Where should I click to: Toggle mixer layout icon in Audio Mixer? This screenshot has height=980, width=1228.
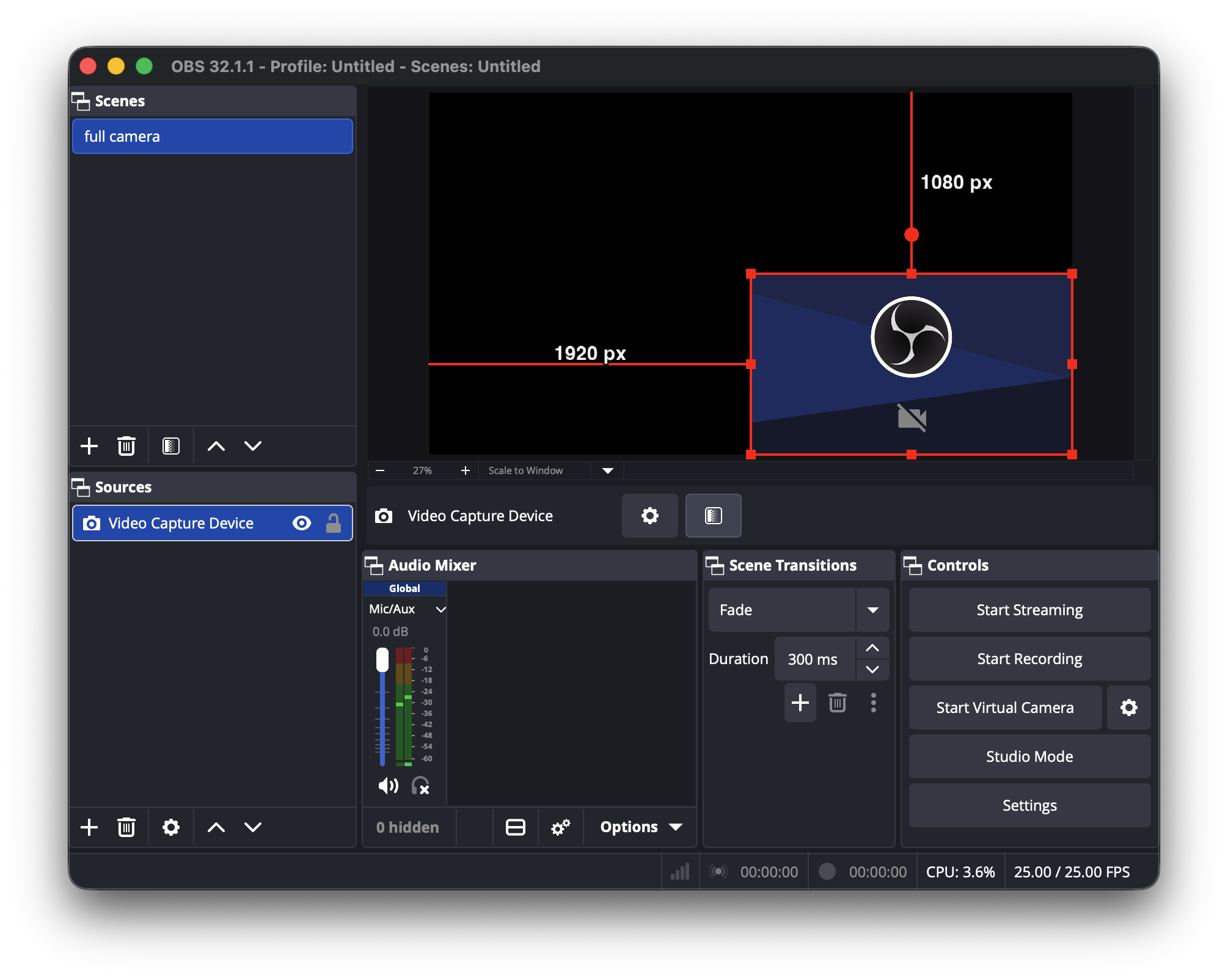(515, 827)
